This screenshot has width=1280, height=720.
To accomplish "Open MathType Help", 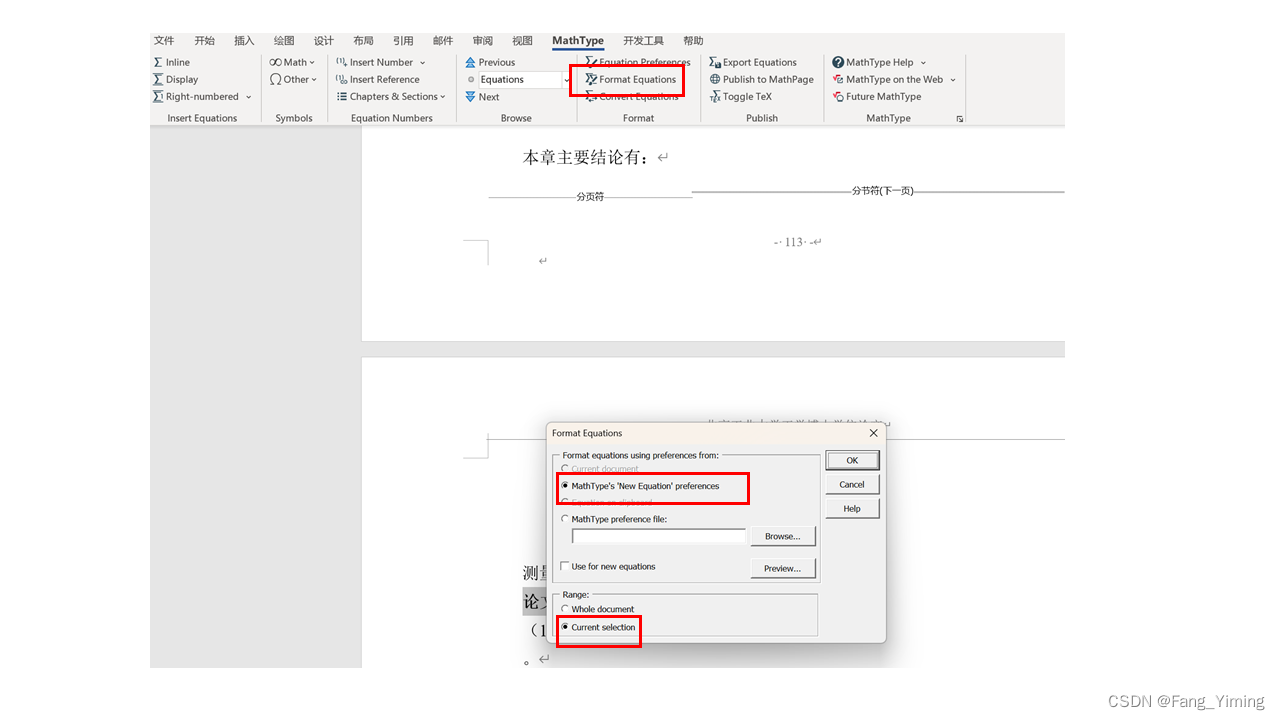I will [x=872, y=62].
